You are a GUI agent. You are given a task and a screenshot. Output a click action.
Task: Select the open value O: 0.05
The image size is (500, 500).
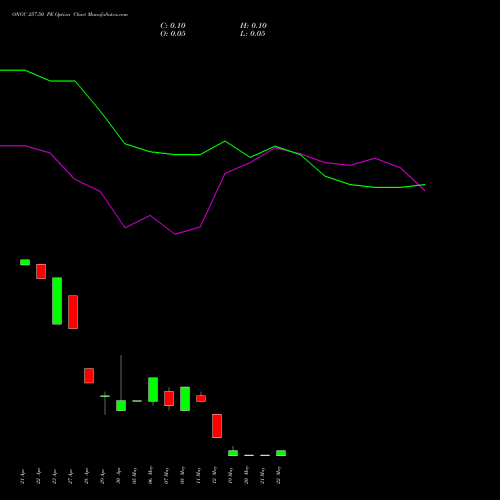click(173, 34)
